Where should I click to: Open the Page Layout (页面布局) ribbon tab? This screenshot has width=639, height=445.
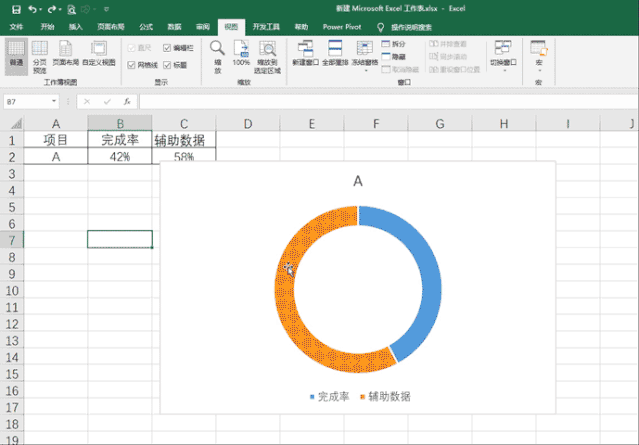[x=110, y=27]
